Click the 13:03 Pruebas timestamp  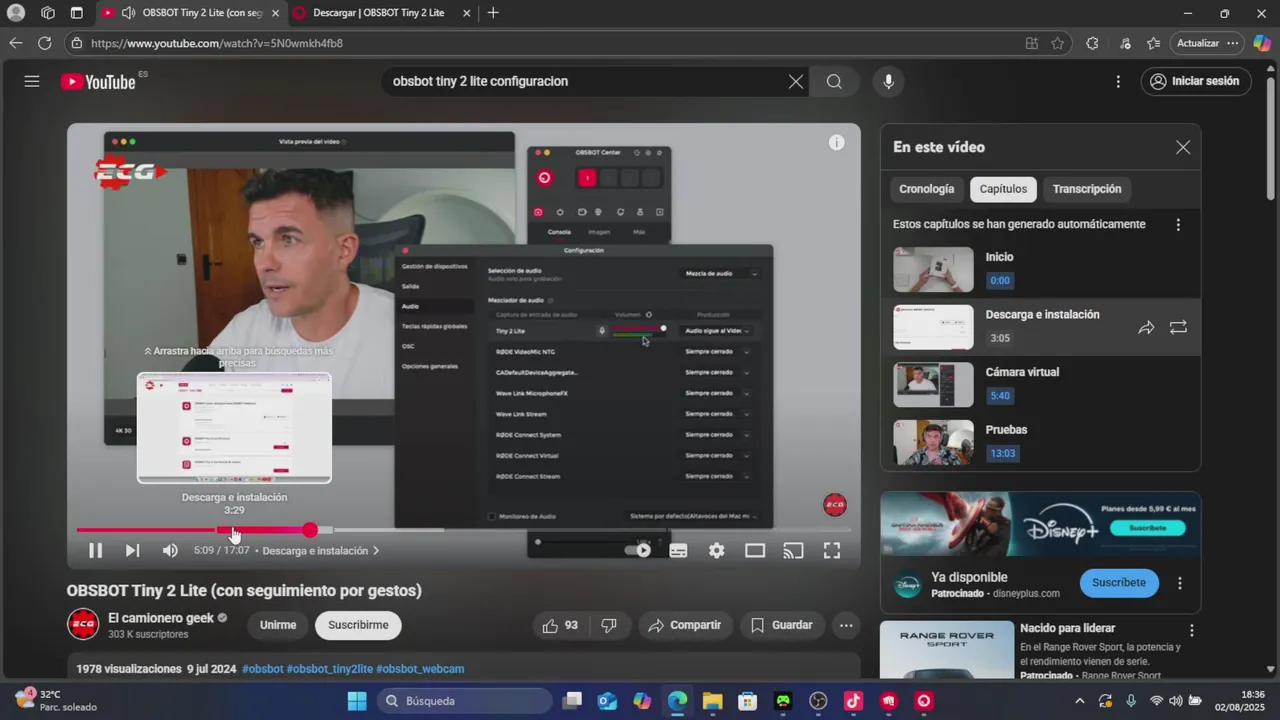[x=1002, y=453]
